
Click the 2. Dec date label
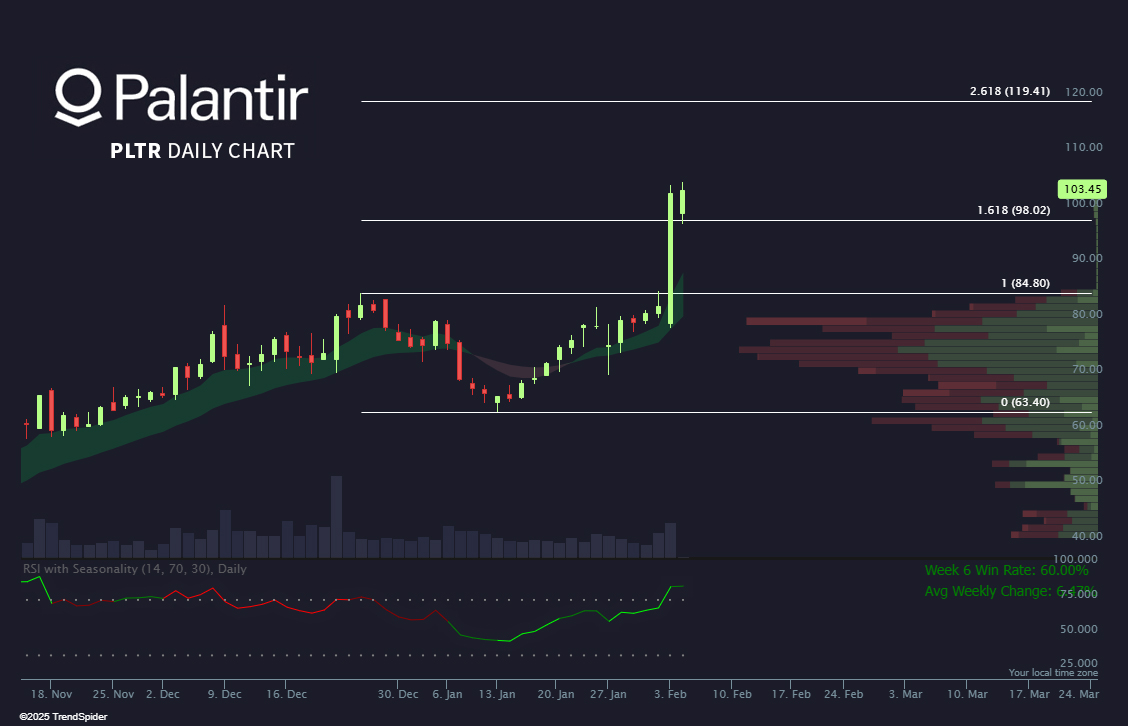(163, 694)
